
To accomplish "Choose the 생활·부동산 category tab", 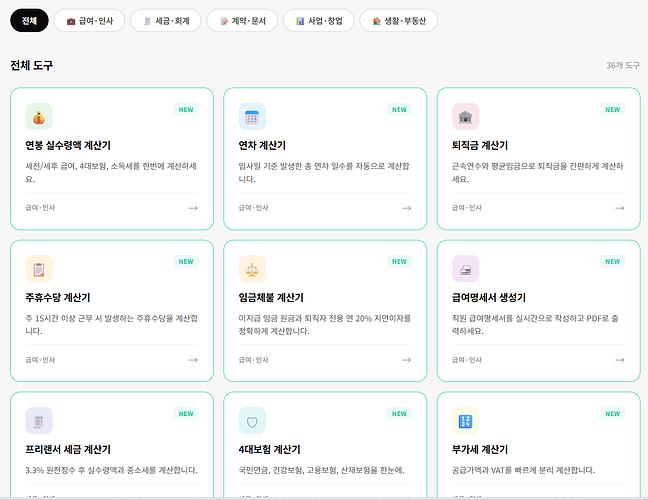I will pyautogui.click(x=398, y=21).
